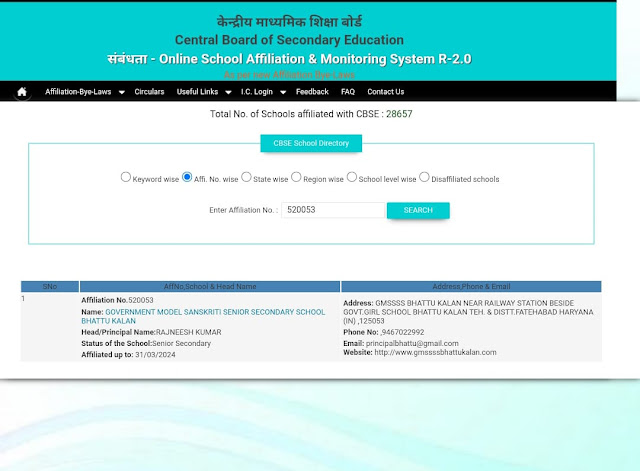
Task: Open the FAQ page
Action: [x=348, y=92]
